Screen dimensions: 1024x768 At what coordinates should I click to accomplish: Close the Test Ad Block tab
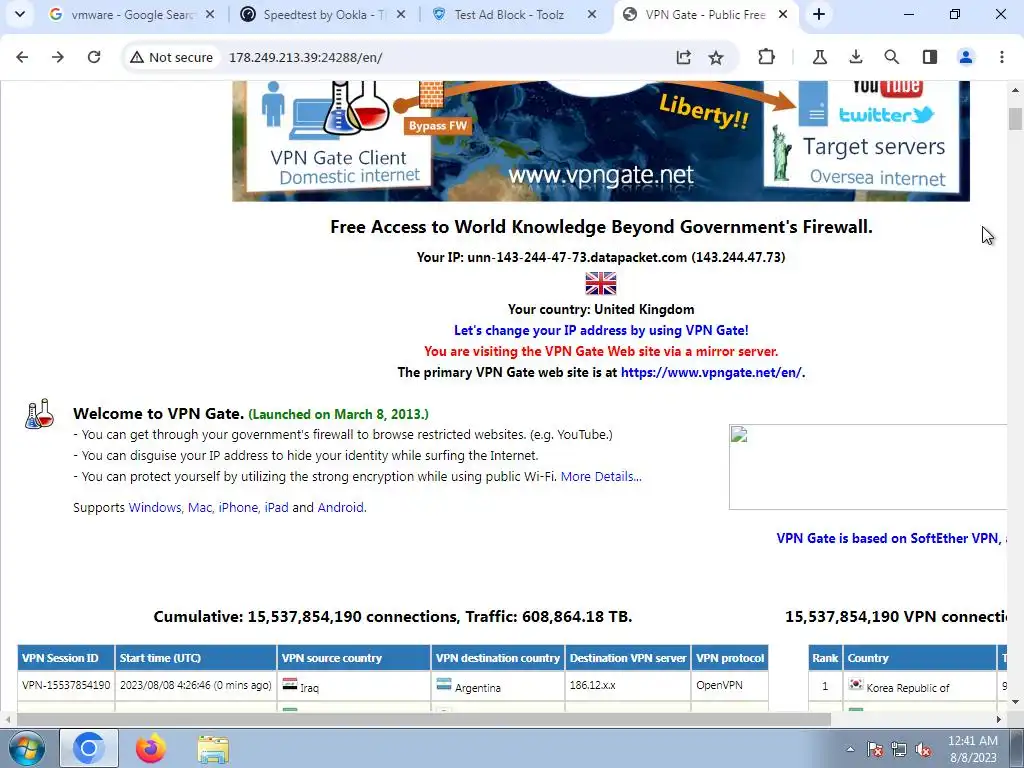click(x=592, y=14)
